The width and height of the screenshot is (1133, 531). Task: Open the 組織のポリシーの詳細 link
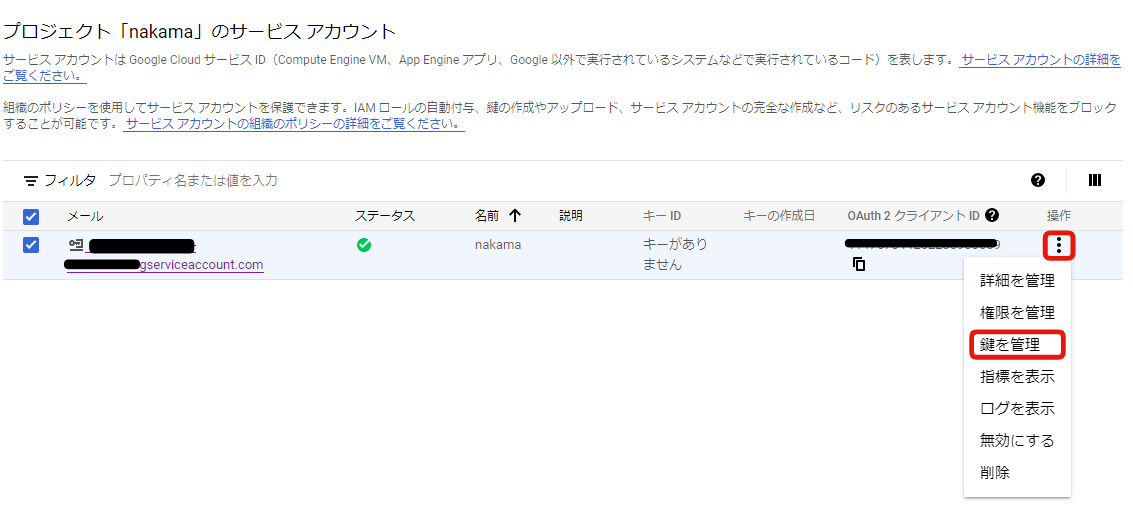[x=294, y=124]
